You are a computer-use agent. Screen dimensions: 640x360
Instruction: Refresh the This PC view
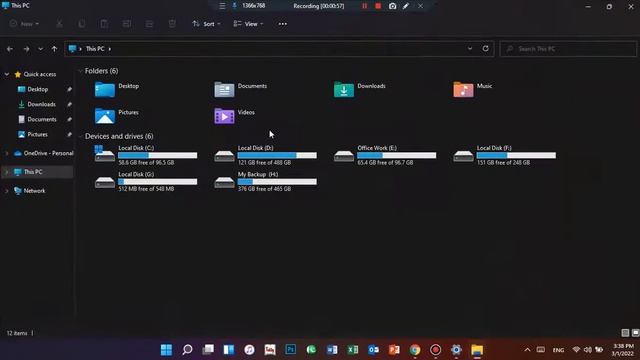point(485,49)
